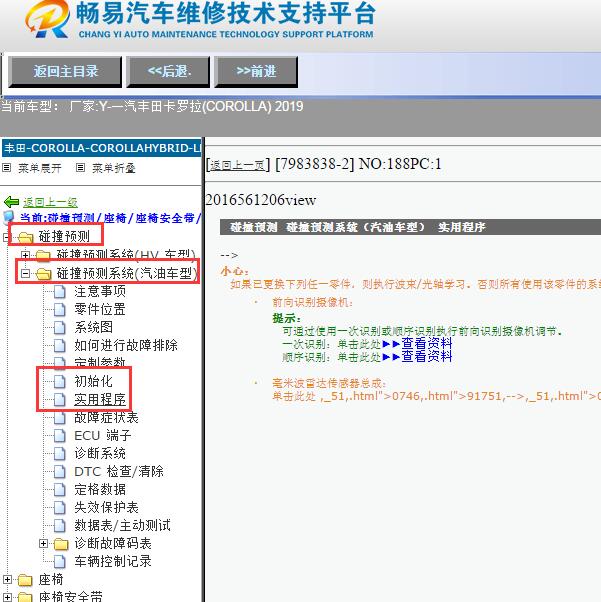This screenshot has width=601, height=602.
Task: Click the page icon of 零件位置
Action: tap(60, 309)
